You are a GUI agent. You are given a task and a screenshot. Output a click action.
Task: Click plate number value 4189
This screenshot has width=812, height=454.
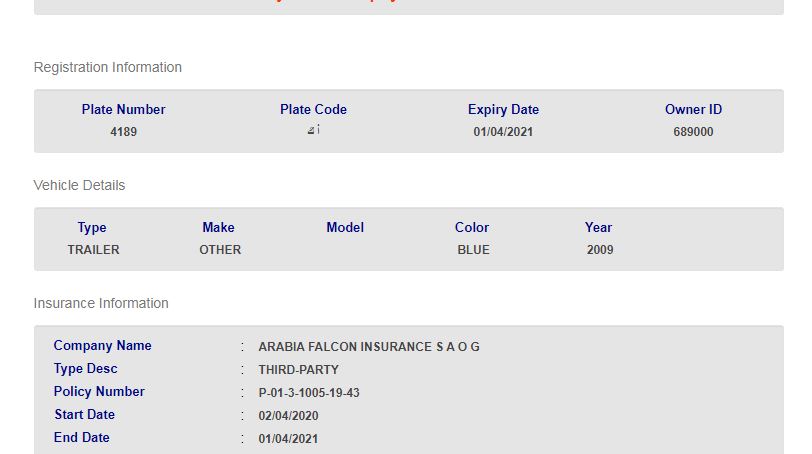click(124, 132)
